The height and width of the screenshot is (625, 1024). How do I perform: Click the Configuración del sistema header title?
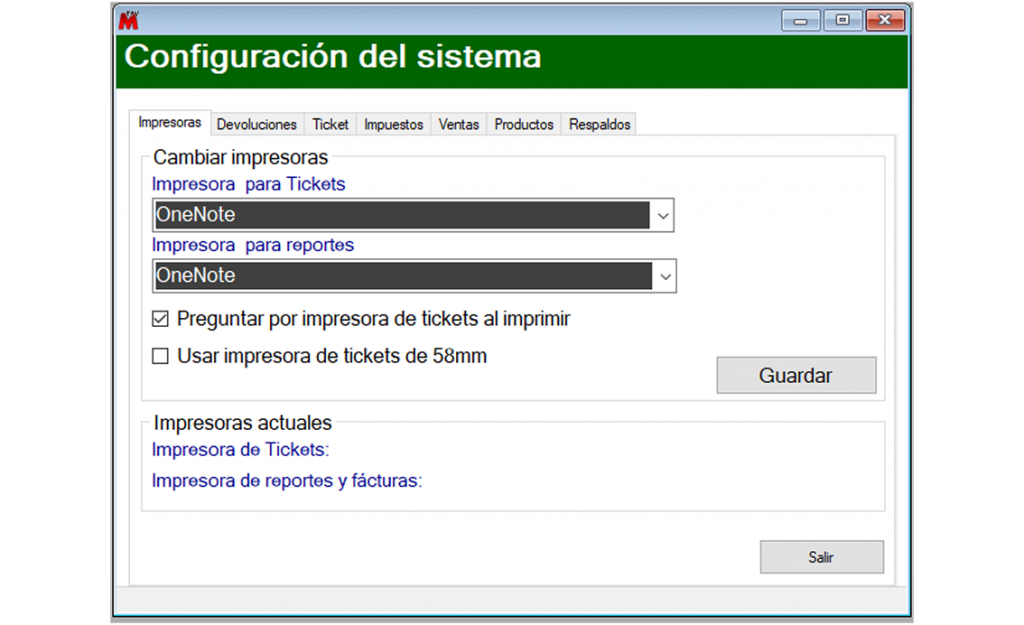click(x=333, y=57)
